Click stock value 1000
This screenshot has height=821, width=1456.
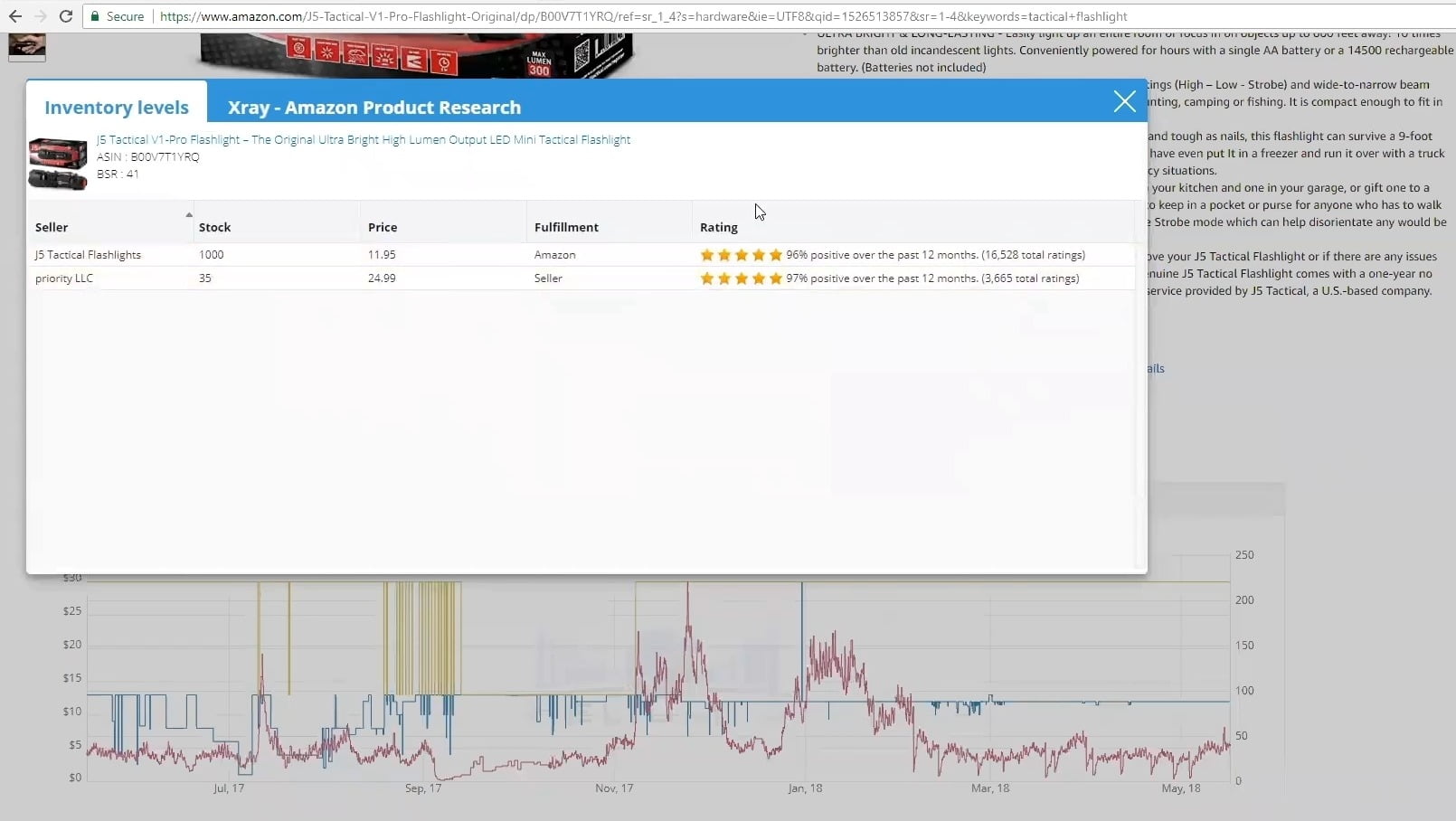(212, 255)
